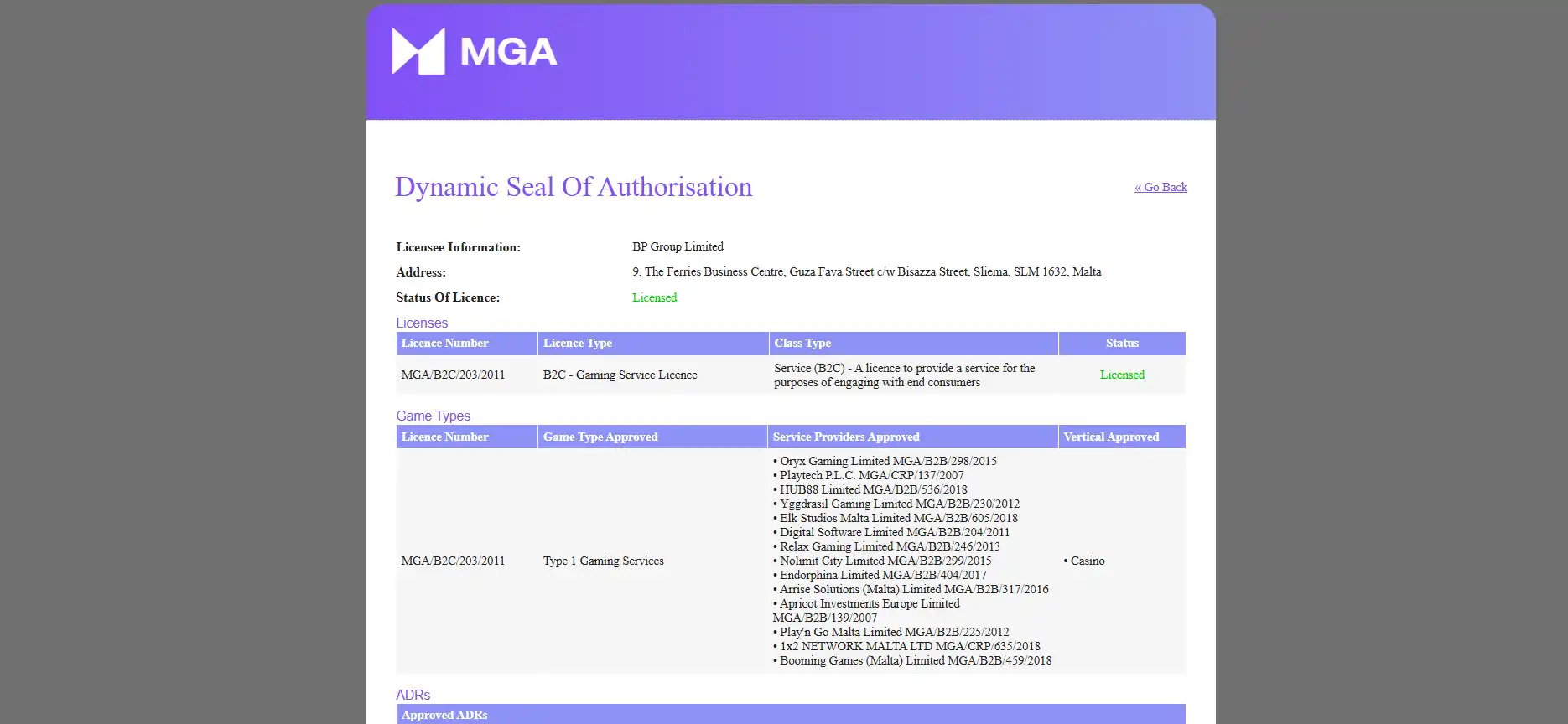Click the 1x2 NETWORK MALTA LTD entry
Screen dimensions: 1568x724
[906, 646]
